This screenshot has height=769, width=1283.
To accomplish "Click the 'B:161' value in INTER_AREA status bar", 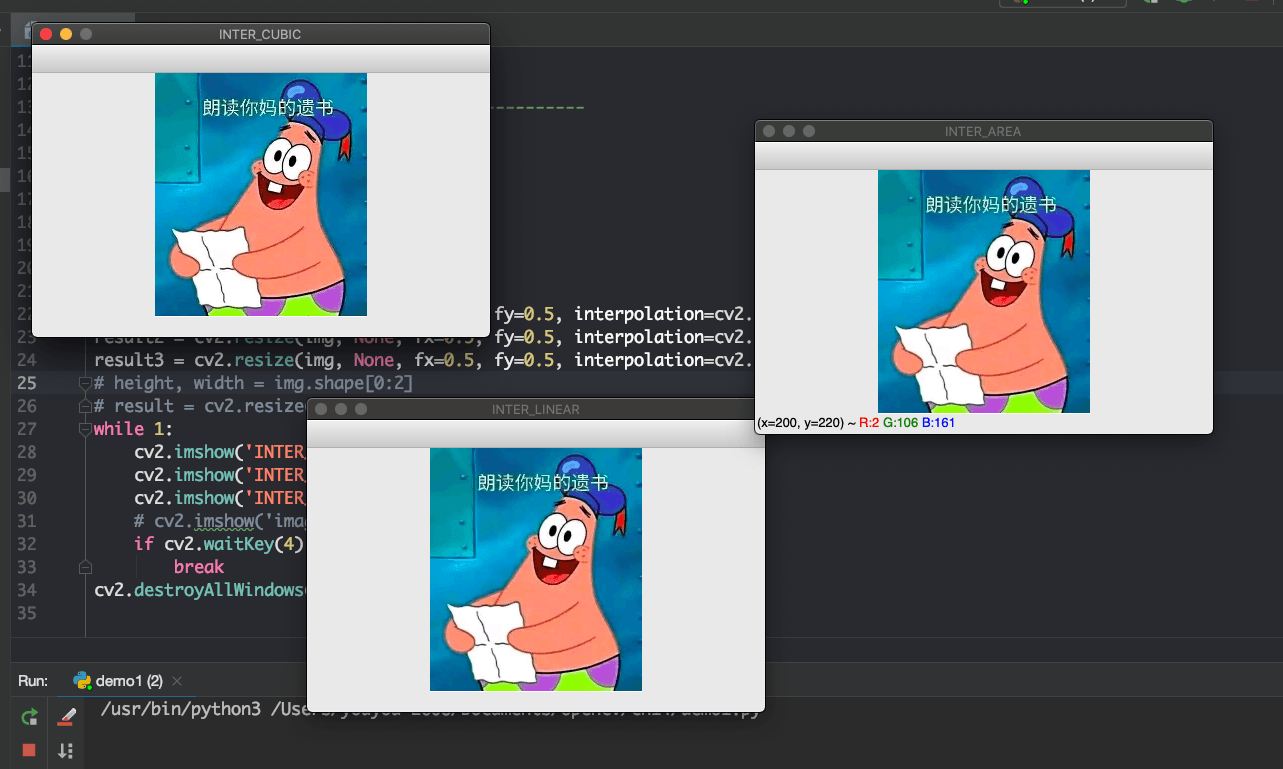I will click(x=939, y=423).
